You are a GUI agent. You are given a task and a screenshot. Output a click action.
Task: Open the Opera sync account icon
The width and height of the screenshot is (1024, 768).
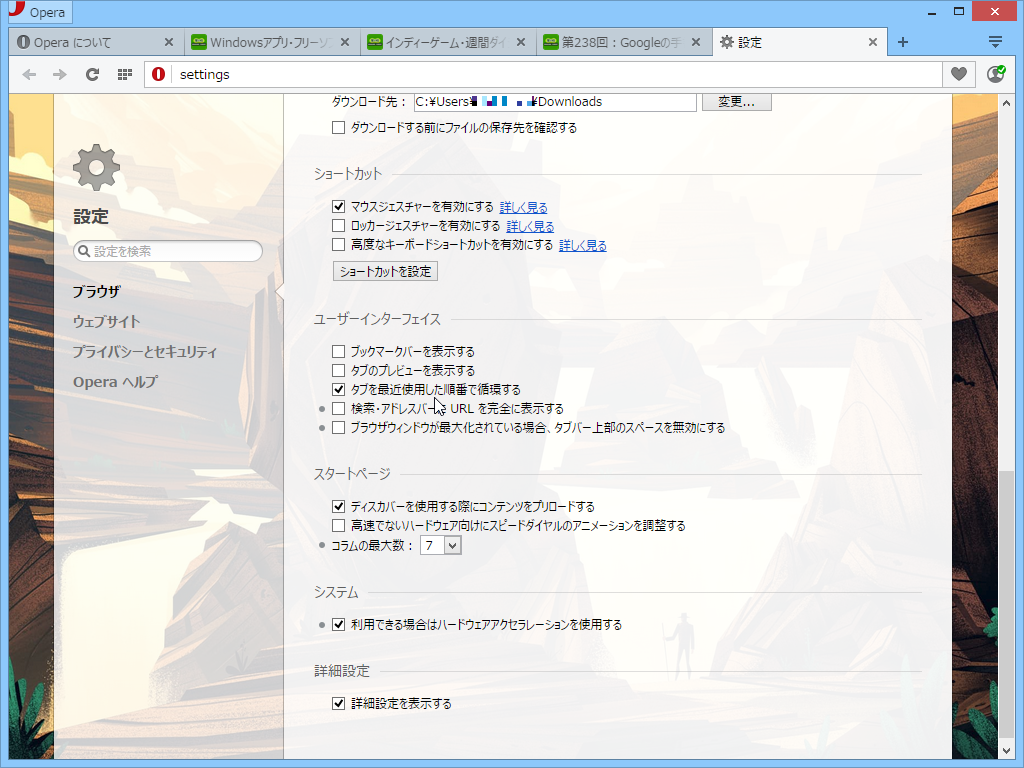[993, 74]
